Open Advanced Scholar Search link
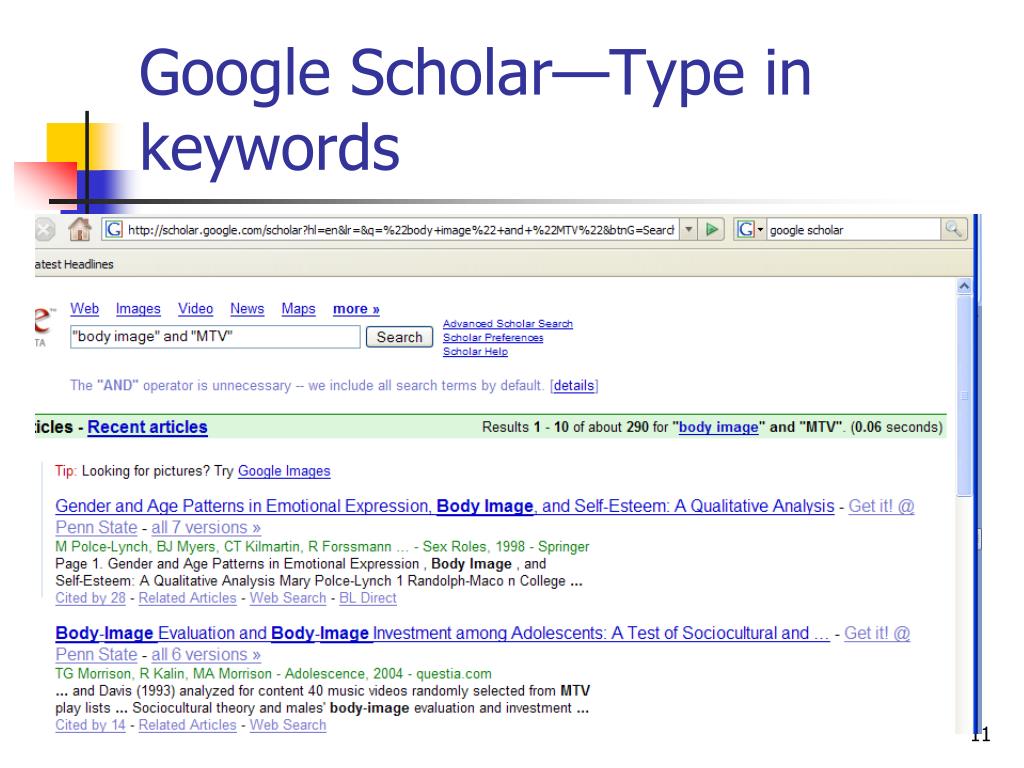 (x=507, y=324)
